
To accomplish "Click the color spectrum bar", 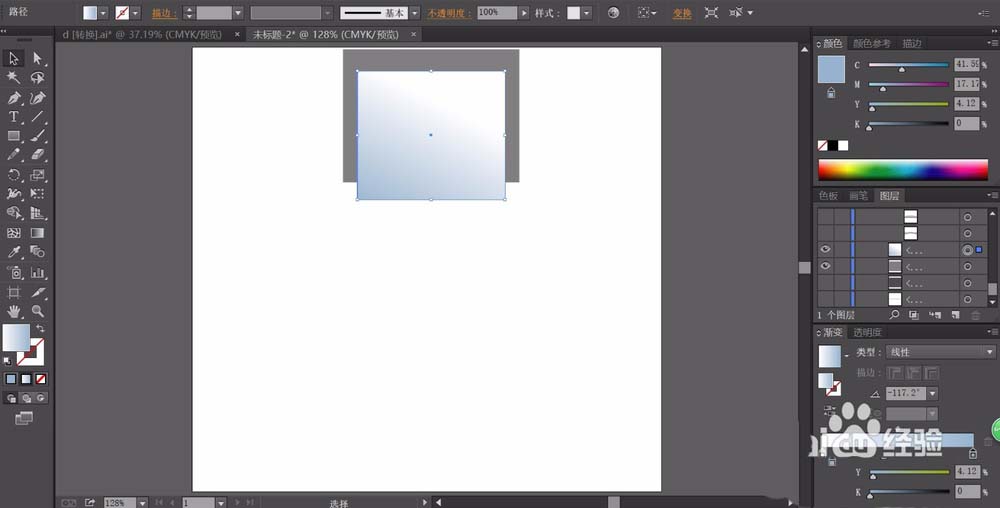I will coord(902,170).
